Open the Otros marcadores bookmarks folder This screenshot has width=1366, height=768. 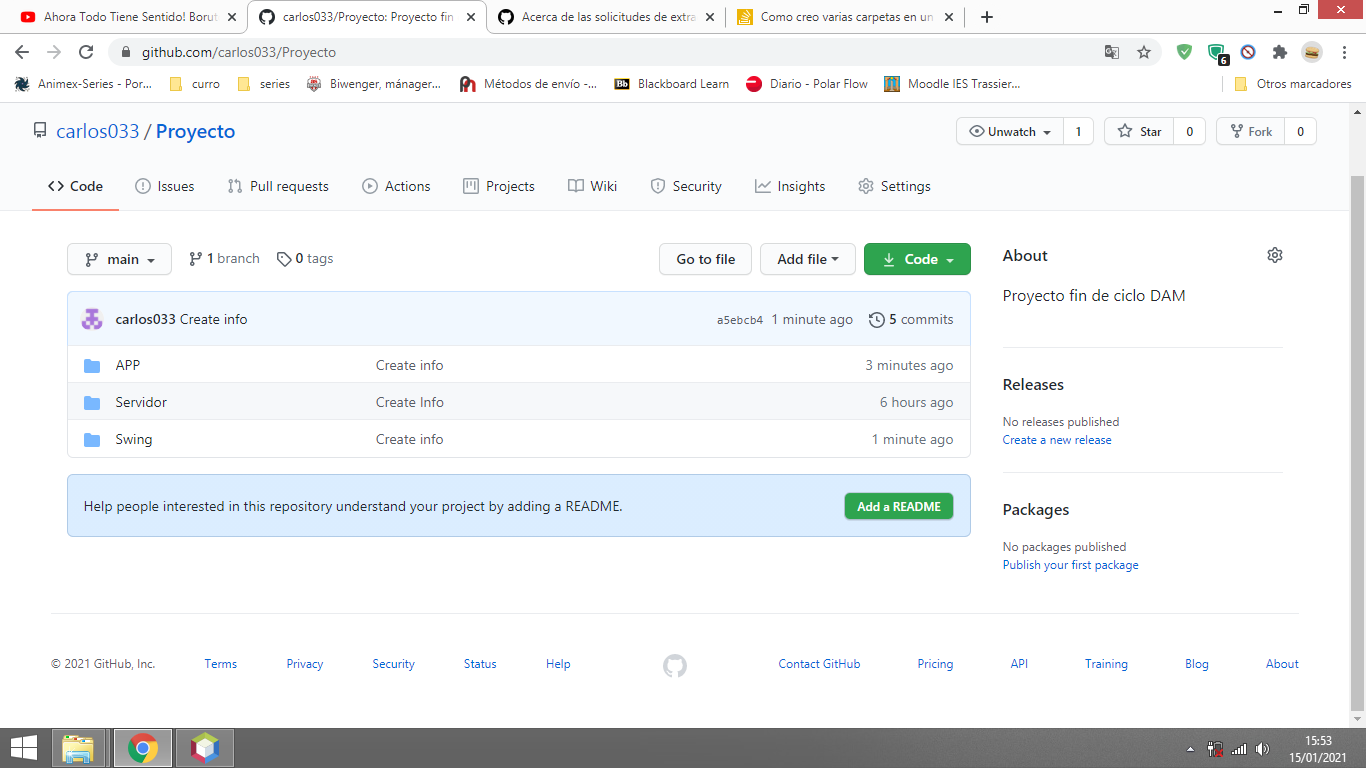click(1292, 84)
